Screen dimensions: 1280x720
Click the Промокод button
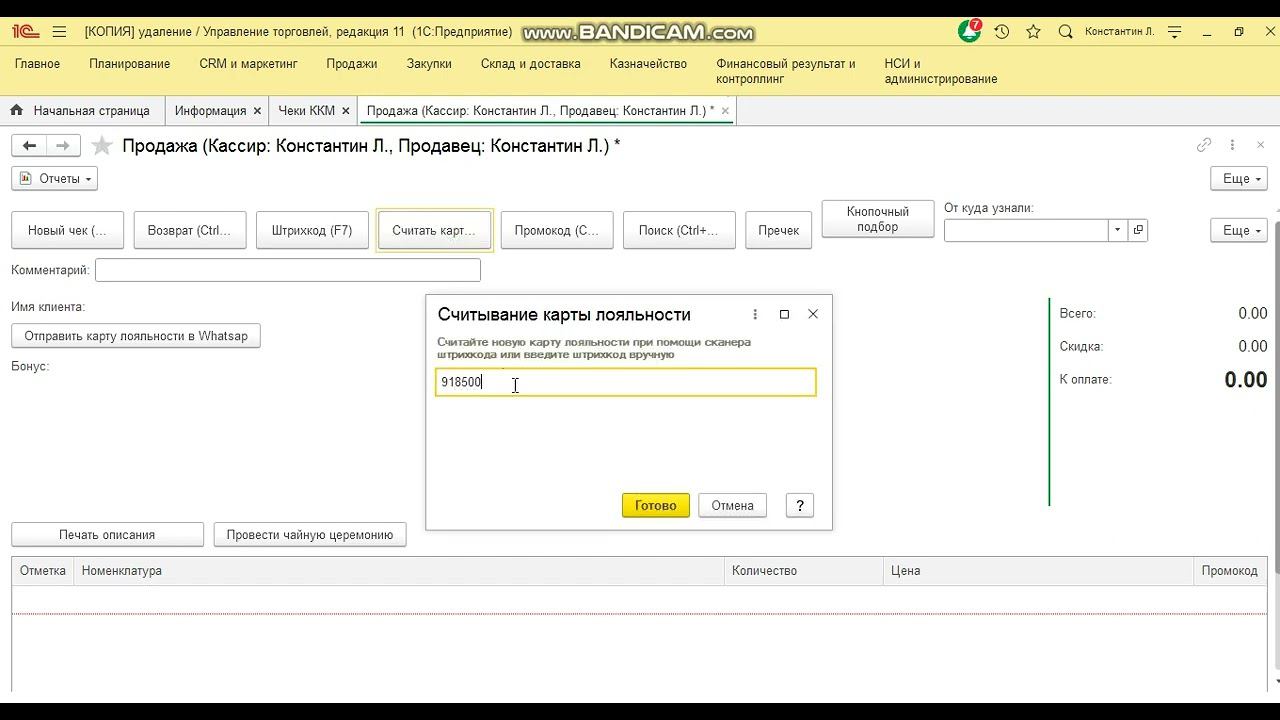pyautogui.click(x=557, y=230)
